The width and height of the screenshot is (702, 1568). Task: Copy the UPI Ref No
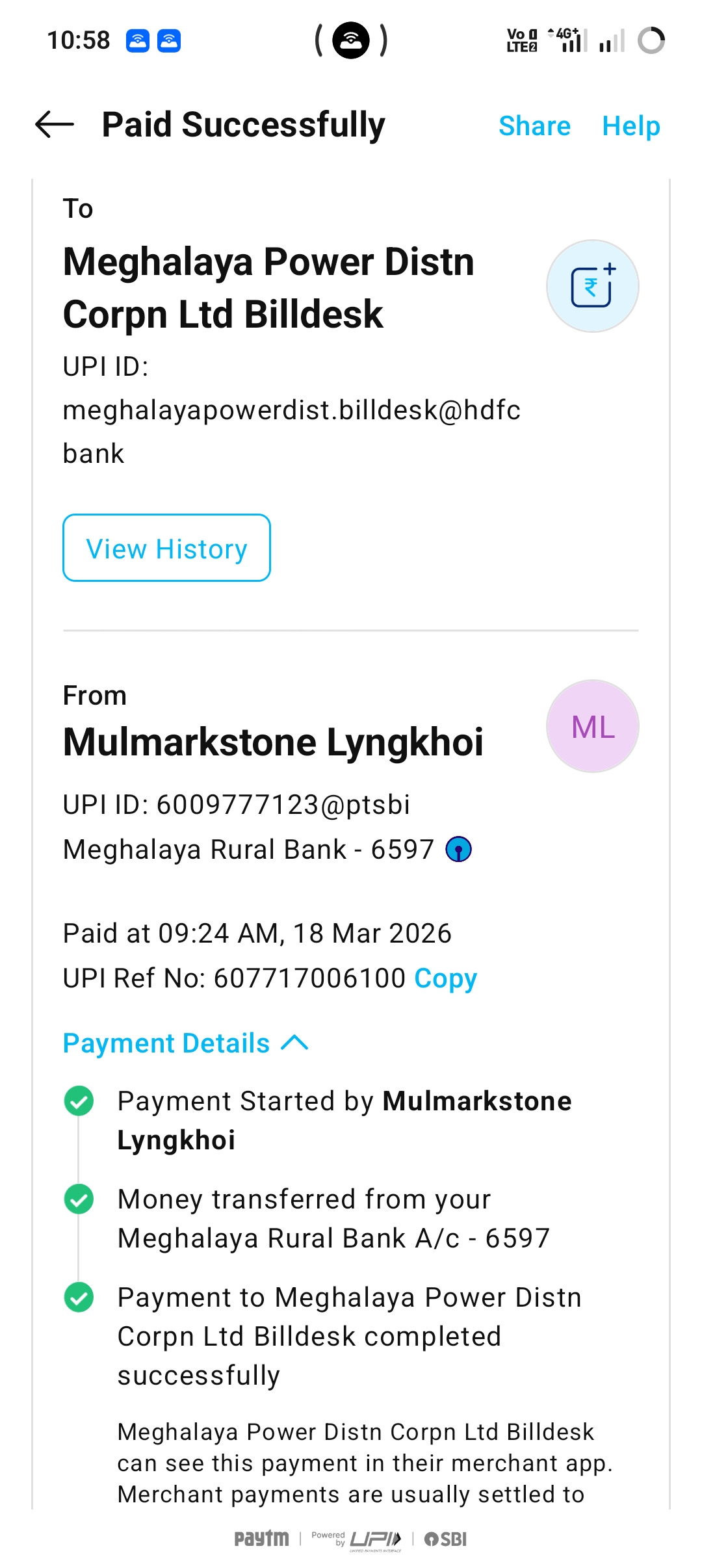(446, 978)
